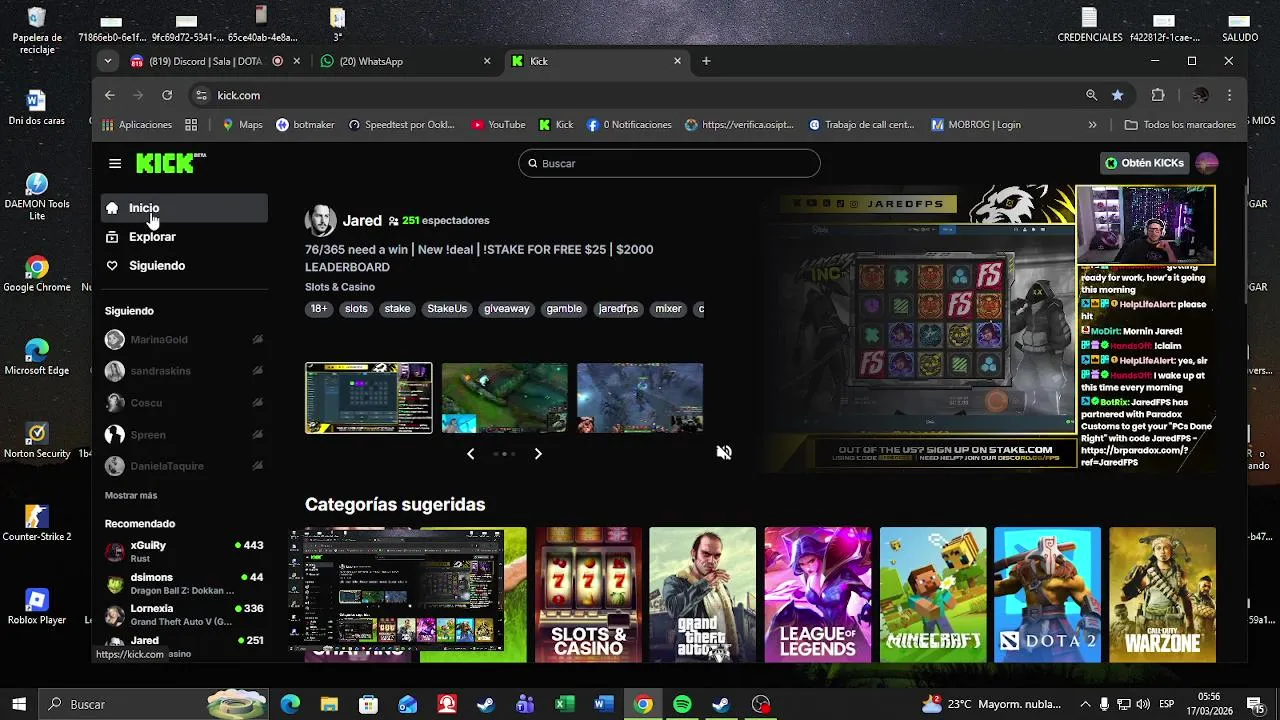This screenshot has width=1280, height=720.
Task: Open Todos los marcadores folder
Action: tap(1180, 125)
